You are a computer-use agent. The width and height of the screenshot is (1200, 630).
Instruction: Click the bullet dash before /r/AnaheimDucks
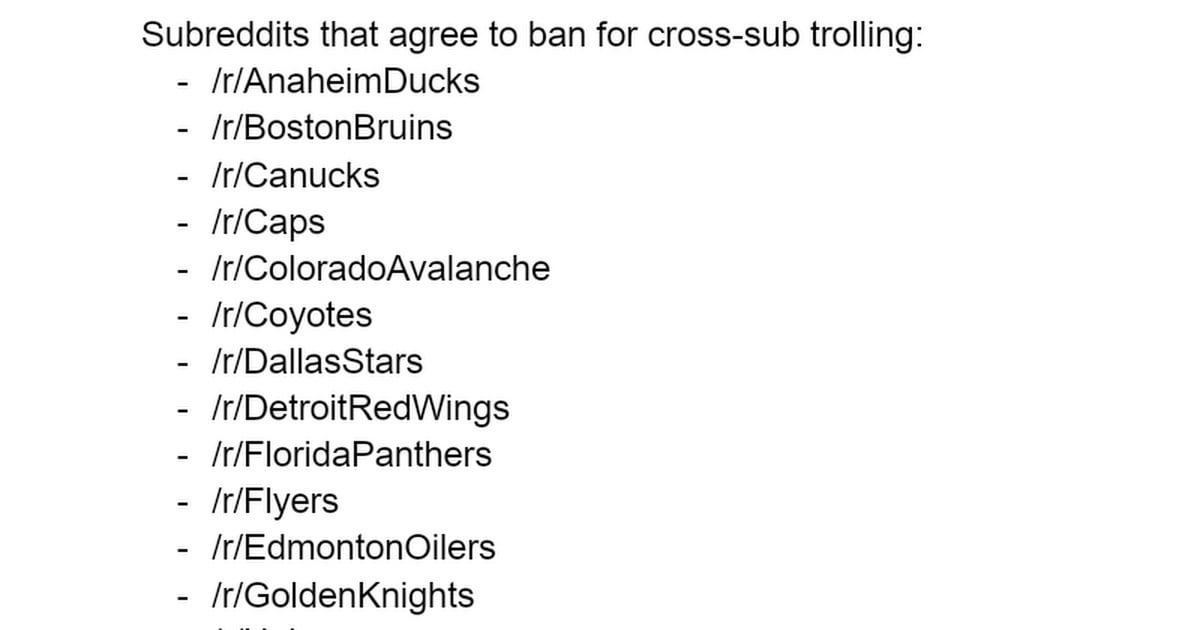point(182,83)
